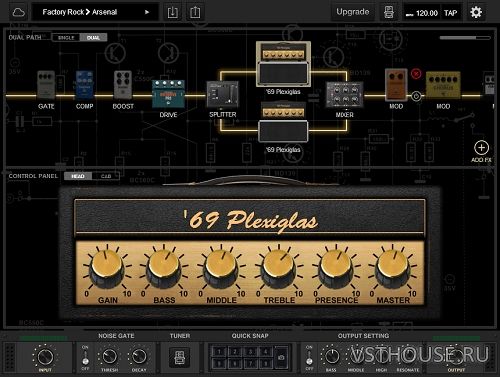Click the amp TREBLE knob
This screenshot has width=500, height=377.
tap(279, 269)
